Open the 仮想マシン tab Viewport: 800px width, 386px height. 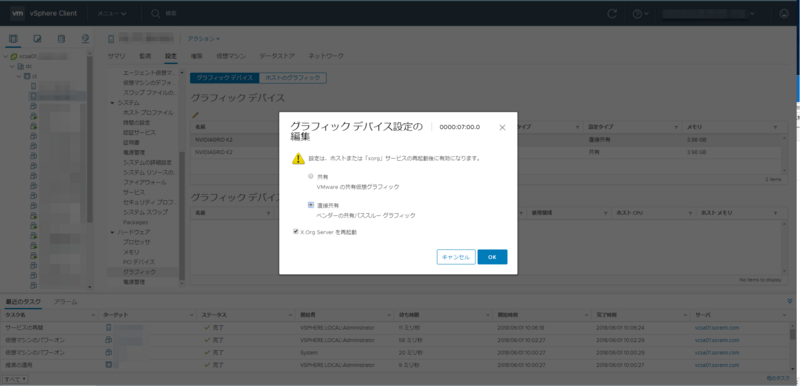click(x=231, y=56)
